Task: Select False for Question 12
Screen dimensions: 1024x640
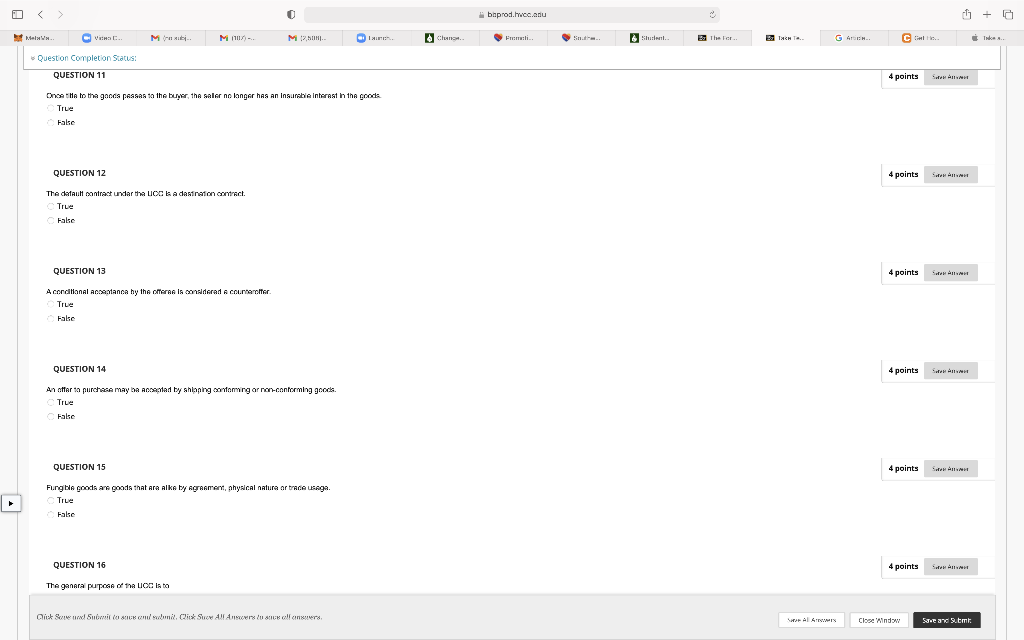Action: click(50, 221)
